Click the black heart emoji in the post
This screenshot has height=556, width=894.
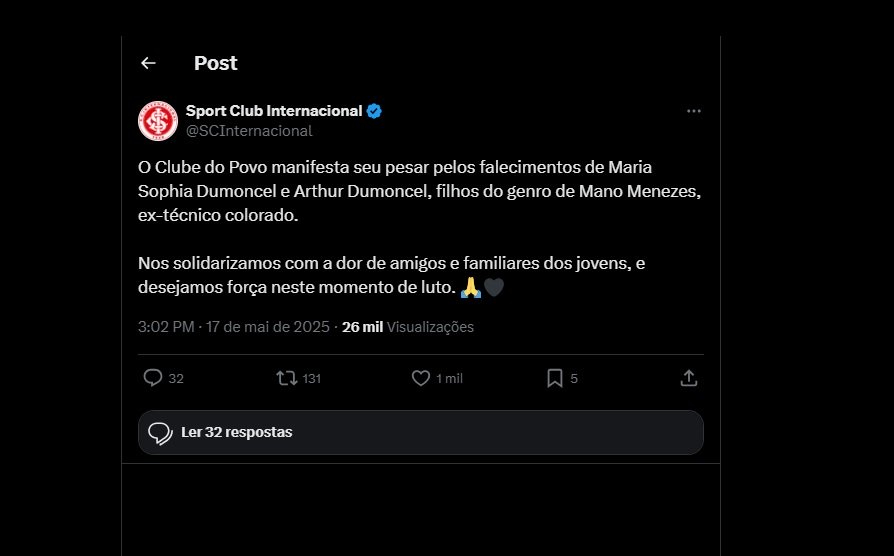coord(494,288)
